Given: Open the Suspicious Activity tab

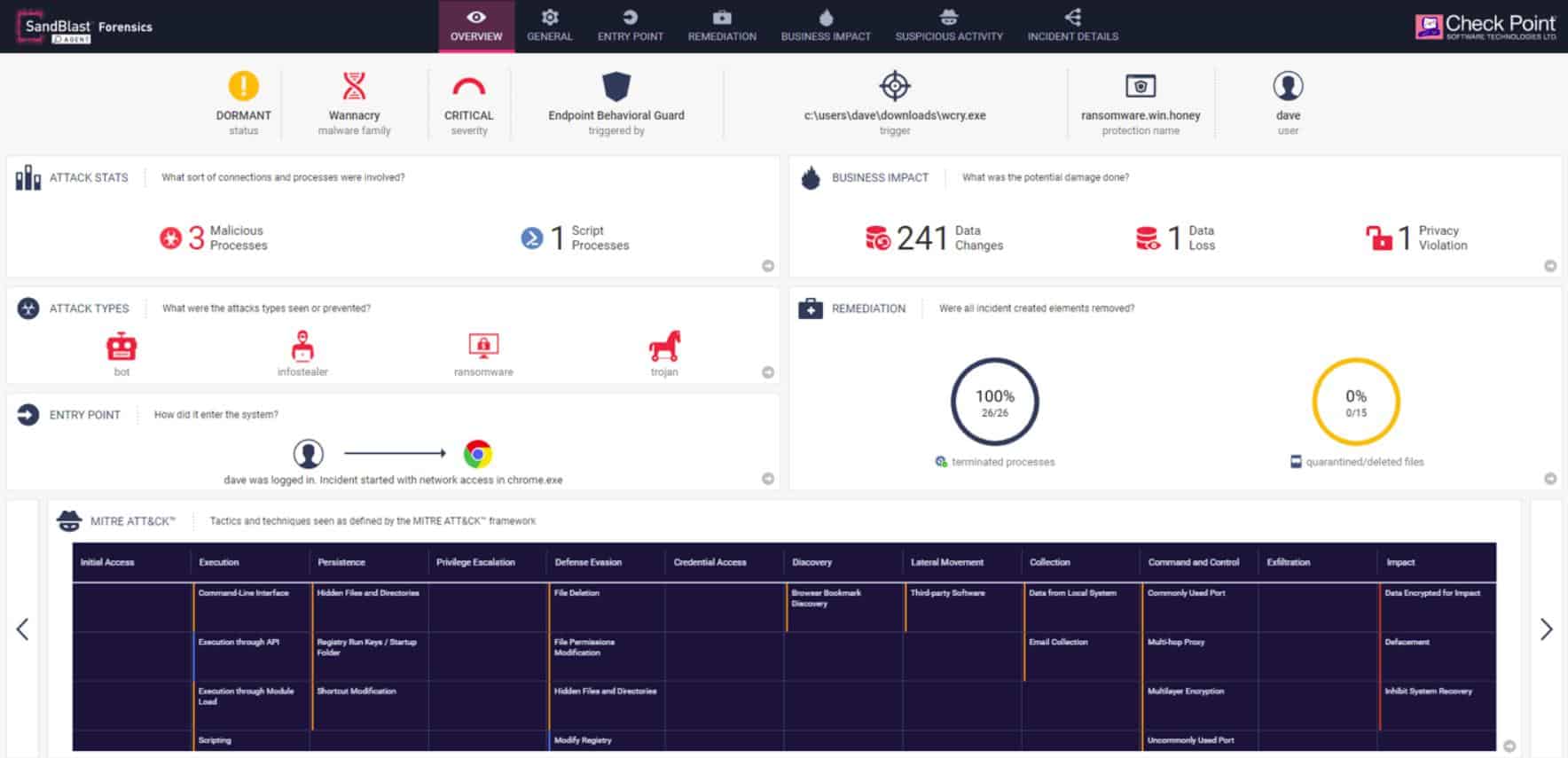Looking at the screenshot, I should point(949,27).
